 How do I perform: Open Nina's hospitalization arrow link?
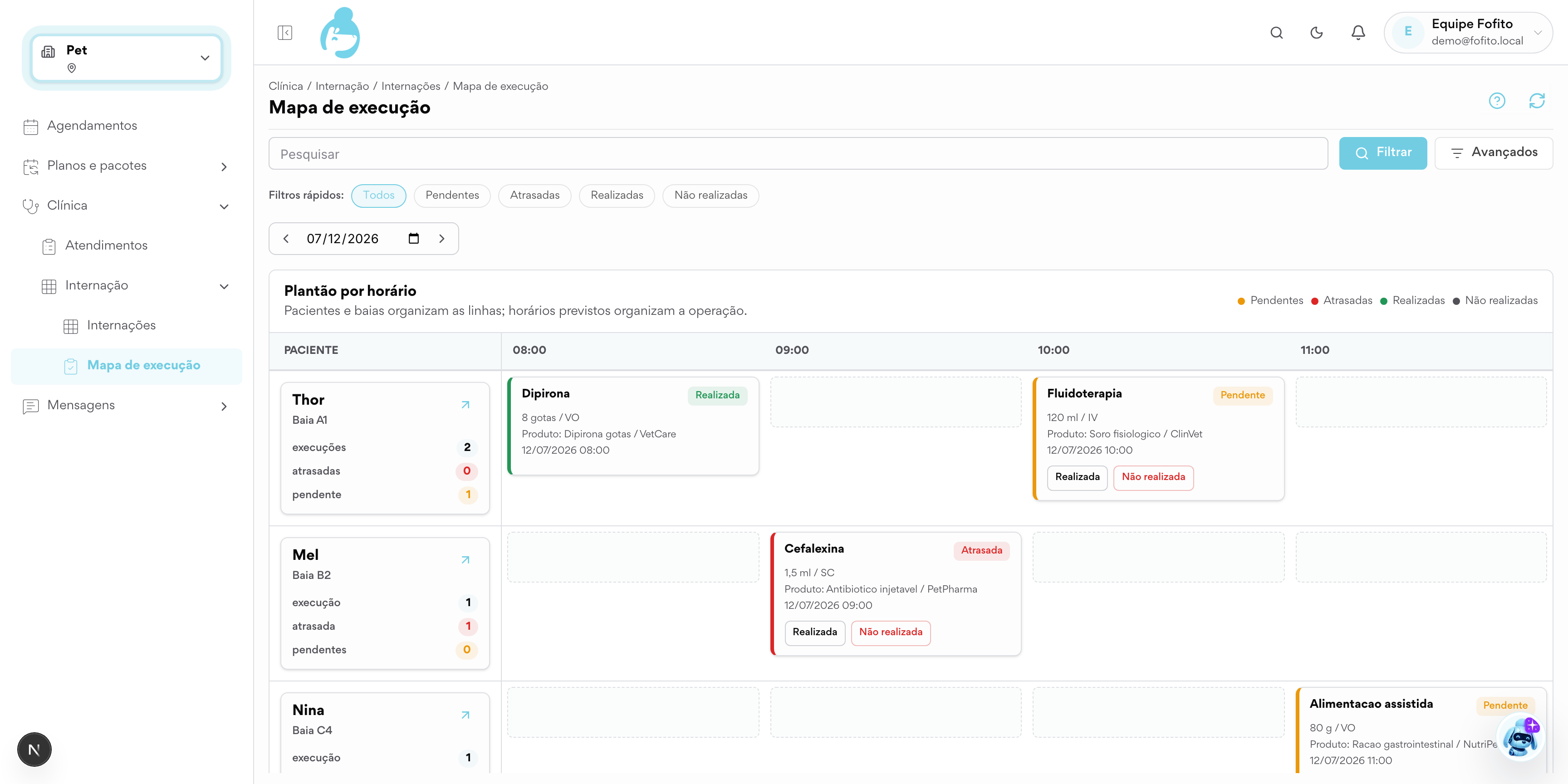coord(465,715)
